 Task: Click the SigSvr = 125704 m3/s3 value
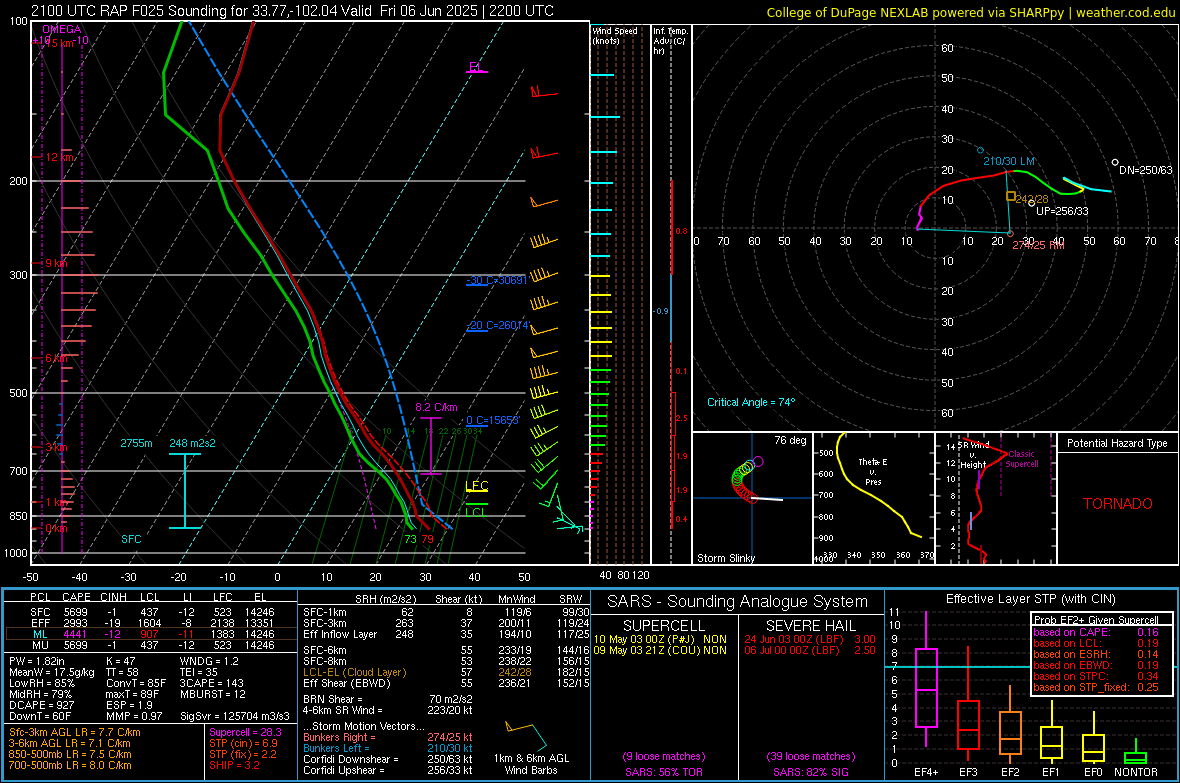click(234, 717)
